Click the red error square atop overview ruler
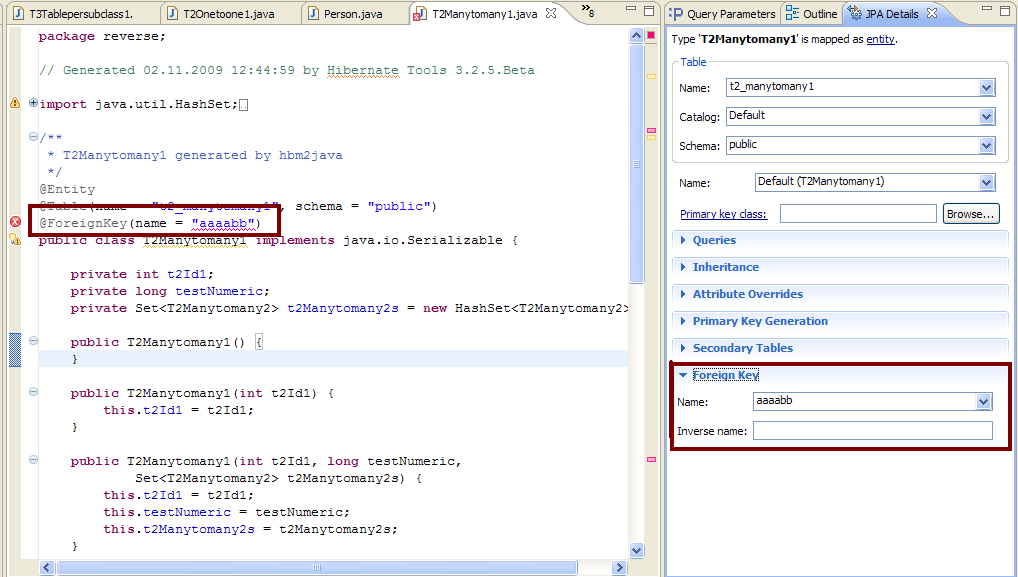Viewport: 1018px width, 577px height. click(651, 35)
